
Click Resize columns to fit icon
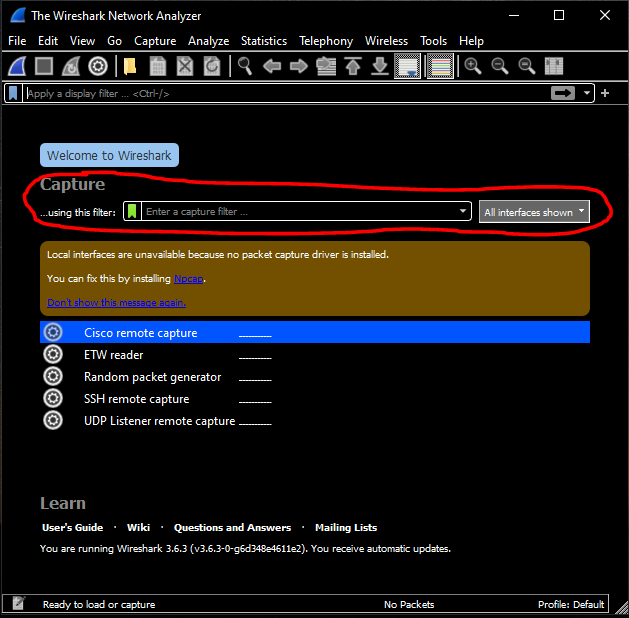554,66
